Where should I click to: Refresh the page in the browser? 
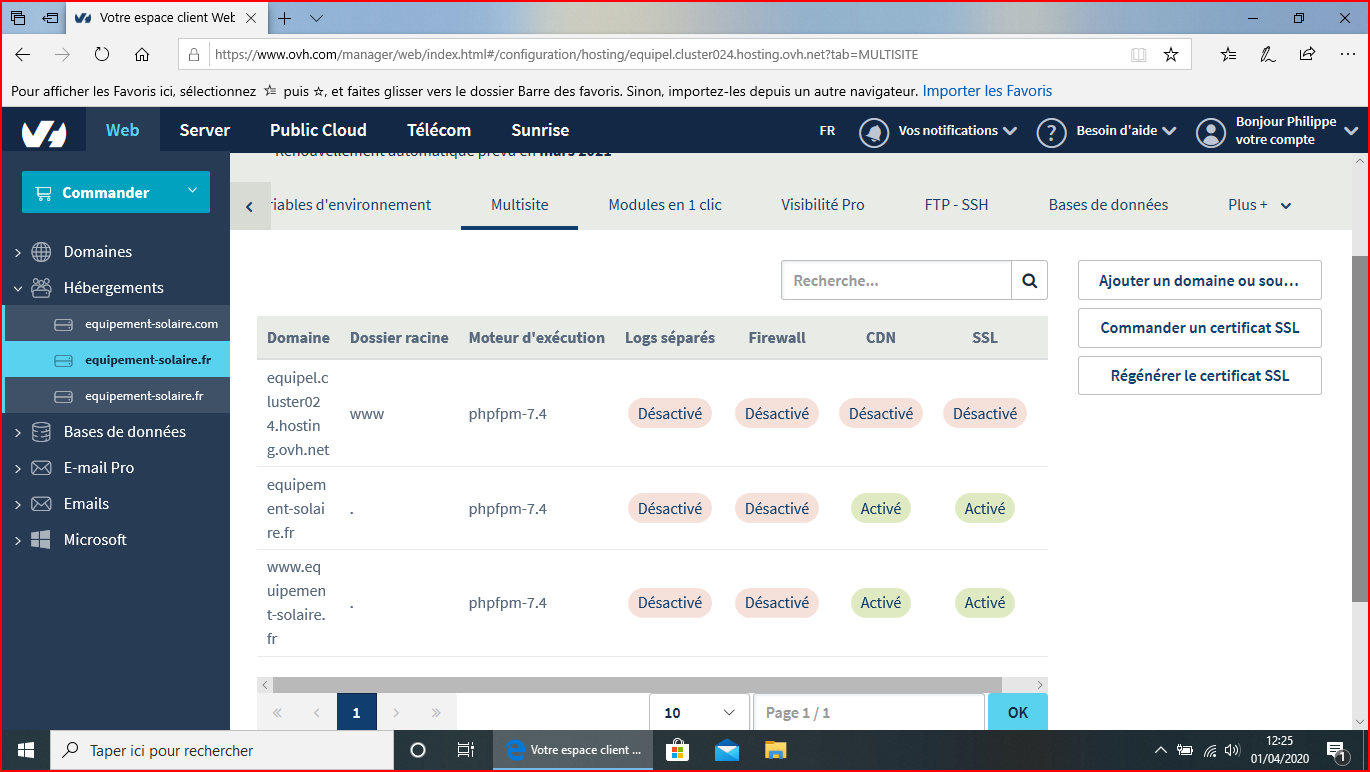click(102, 54)
